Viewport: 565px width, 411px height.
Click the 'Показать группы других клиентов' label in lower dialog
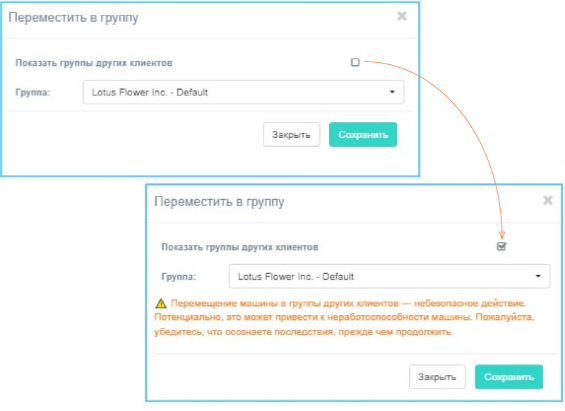coord(240,247)
